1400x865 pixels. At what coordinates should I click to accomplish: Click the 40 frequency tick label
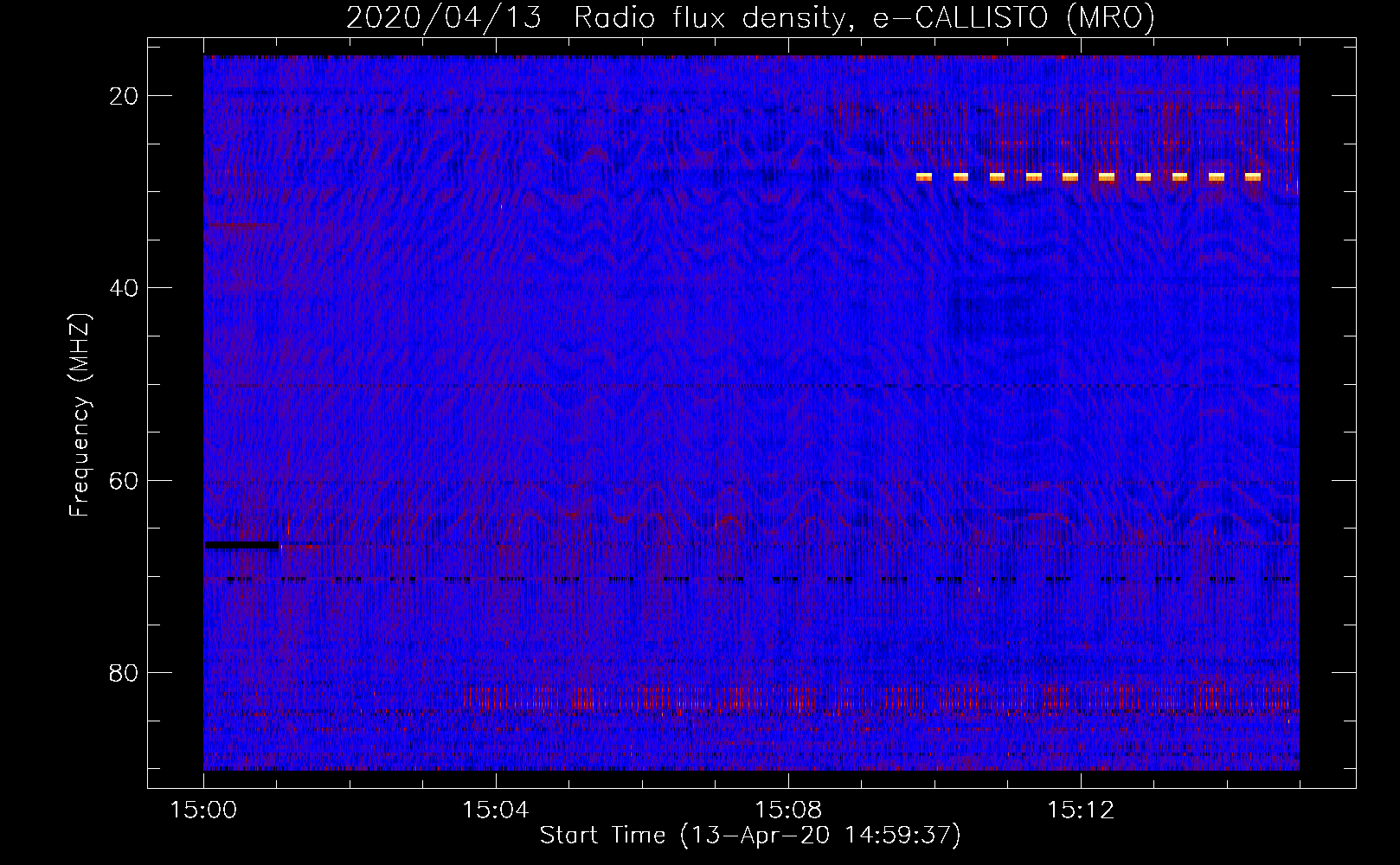tap(125, 288)
